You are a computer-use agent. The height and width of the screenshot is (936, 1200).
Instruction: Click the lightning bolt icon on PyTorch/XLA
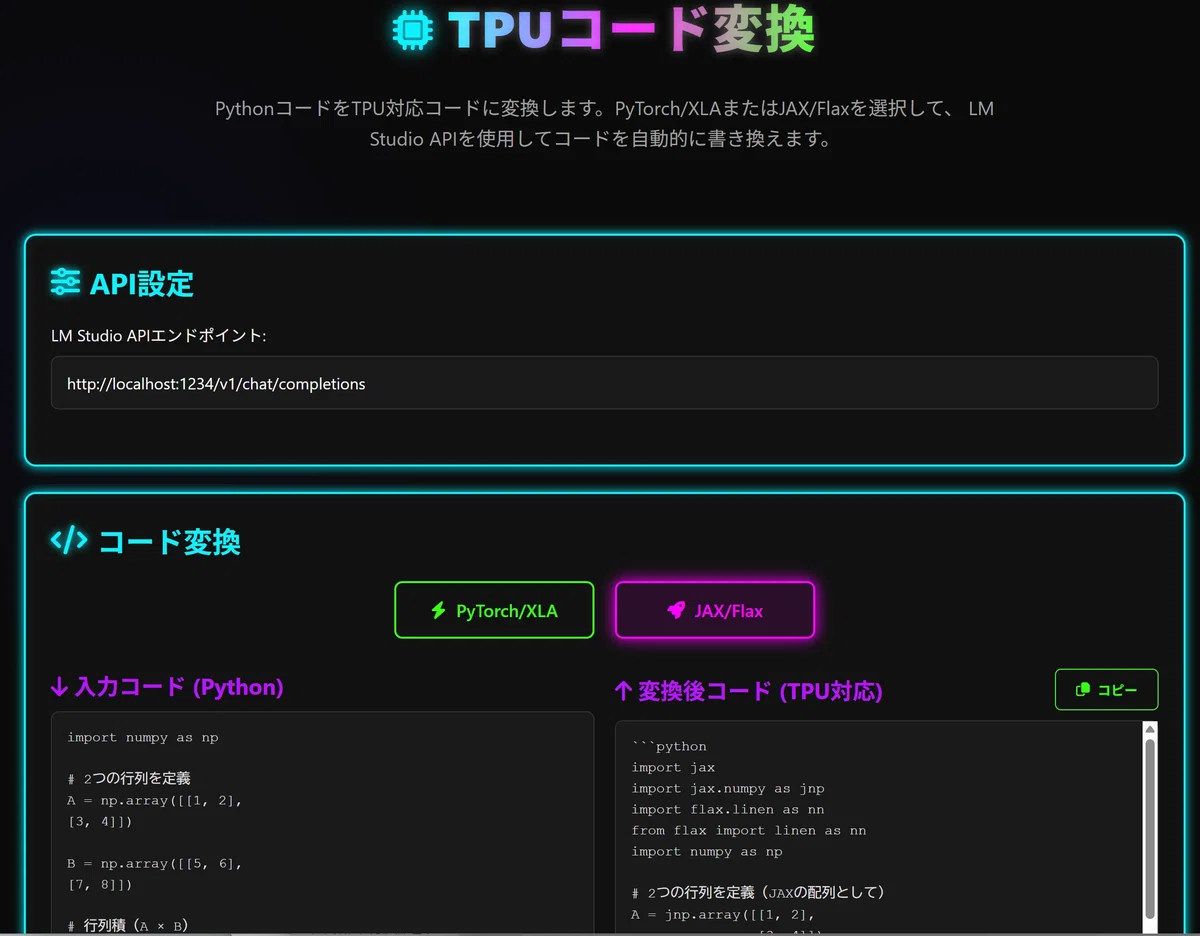(438, 610)
